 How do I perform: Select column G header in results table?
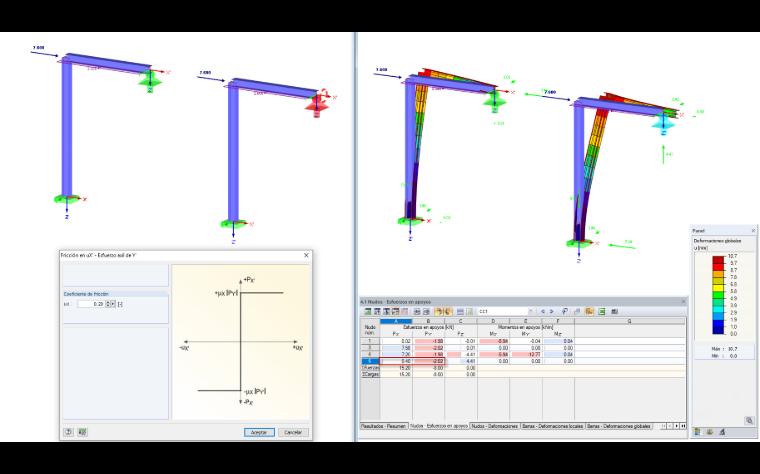(630, 321)
